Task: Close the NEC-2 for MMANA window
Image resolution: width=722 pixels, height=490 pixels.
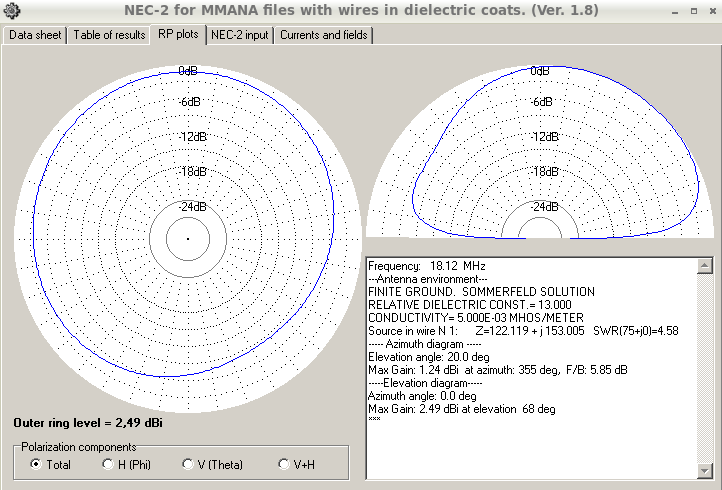Action: pos(710,11)
